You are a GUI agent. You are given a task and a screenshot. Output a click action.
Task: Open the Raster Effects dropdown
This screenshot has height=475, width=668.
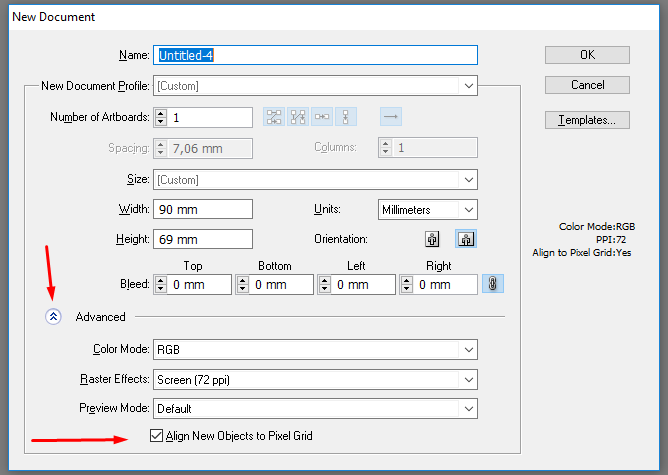tap(468, 380)
